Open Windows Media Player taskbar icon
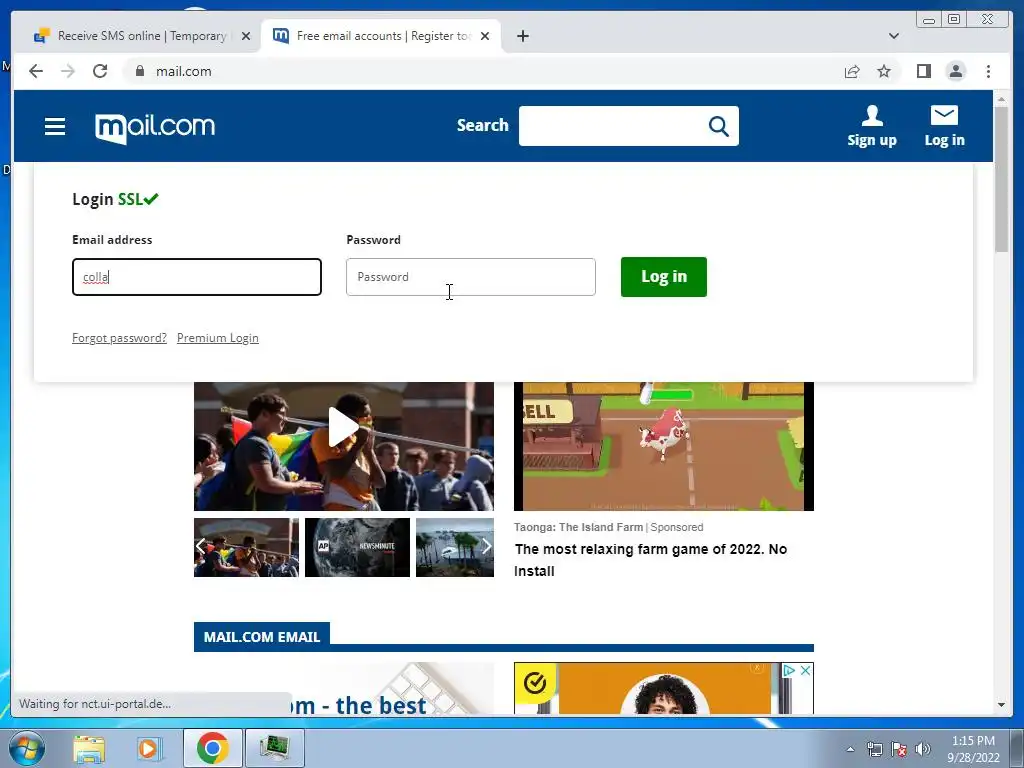The image size is (1024, 768). coord(149,748)
